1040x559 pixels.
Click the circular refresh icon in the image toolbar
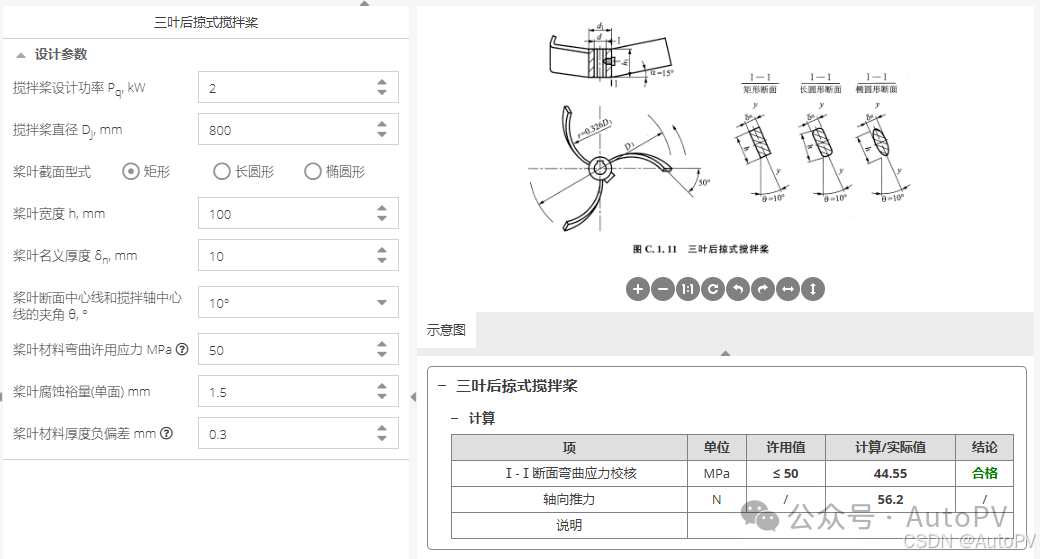[x=713, y=289]
